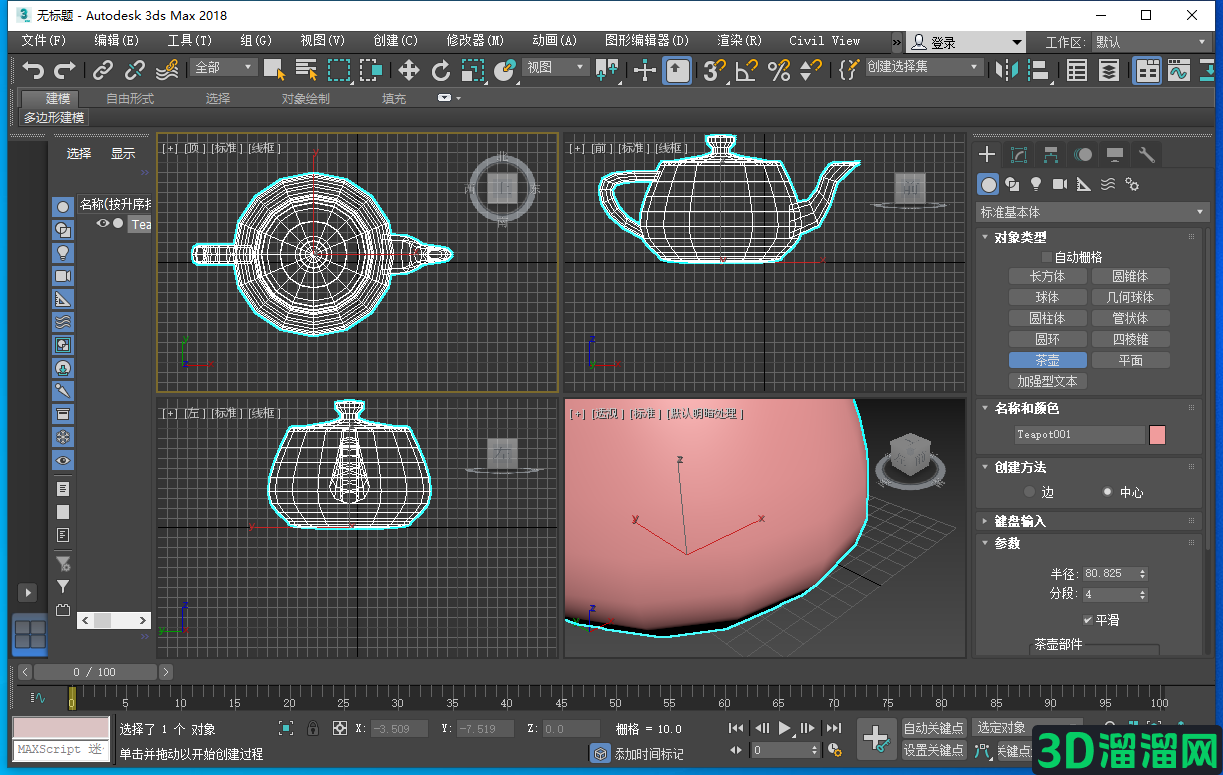Click the 球体 creation button
This screenshot has width=1223, height=775.
(1047, 296)
